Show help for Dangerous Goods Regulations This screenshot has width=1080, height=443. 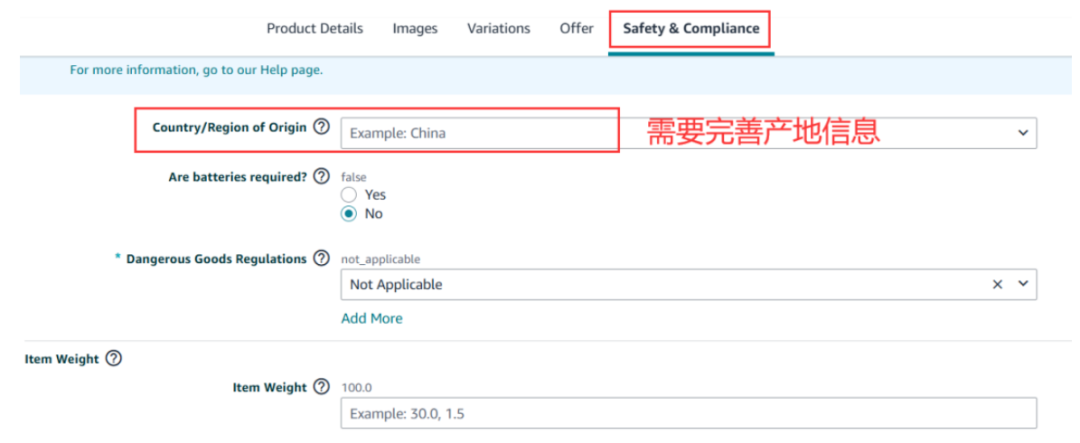321,259
